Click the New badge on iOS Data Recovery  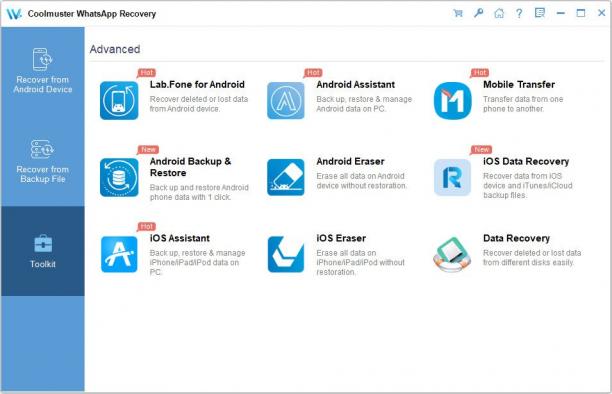point(481,150)
